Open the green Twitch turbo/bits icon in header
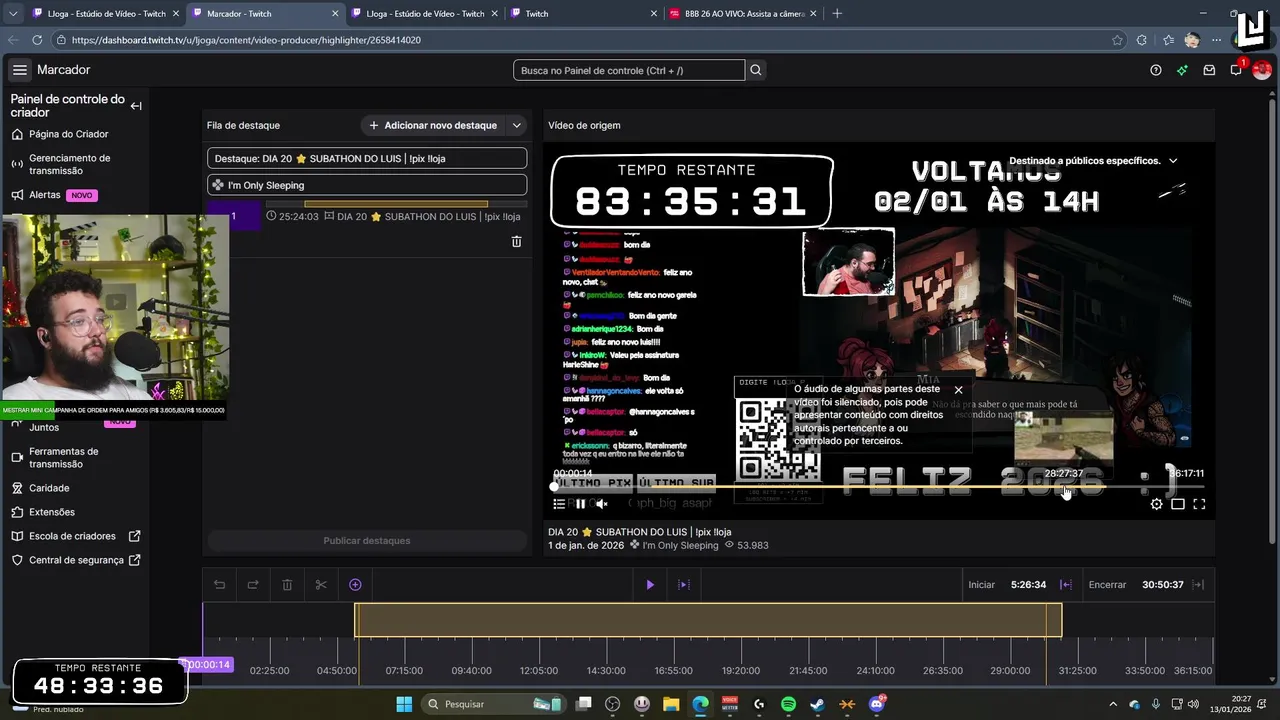Screen dimensions: 1280x720 1182,70
